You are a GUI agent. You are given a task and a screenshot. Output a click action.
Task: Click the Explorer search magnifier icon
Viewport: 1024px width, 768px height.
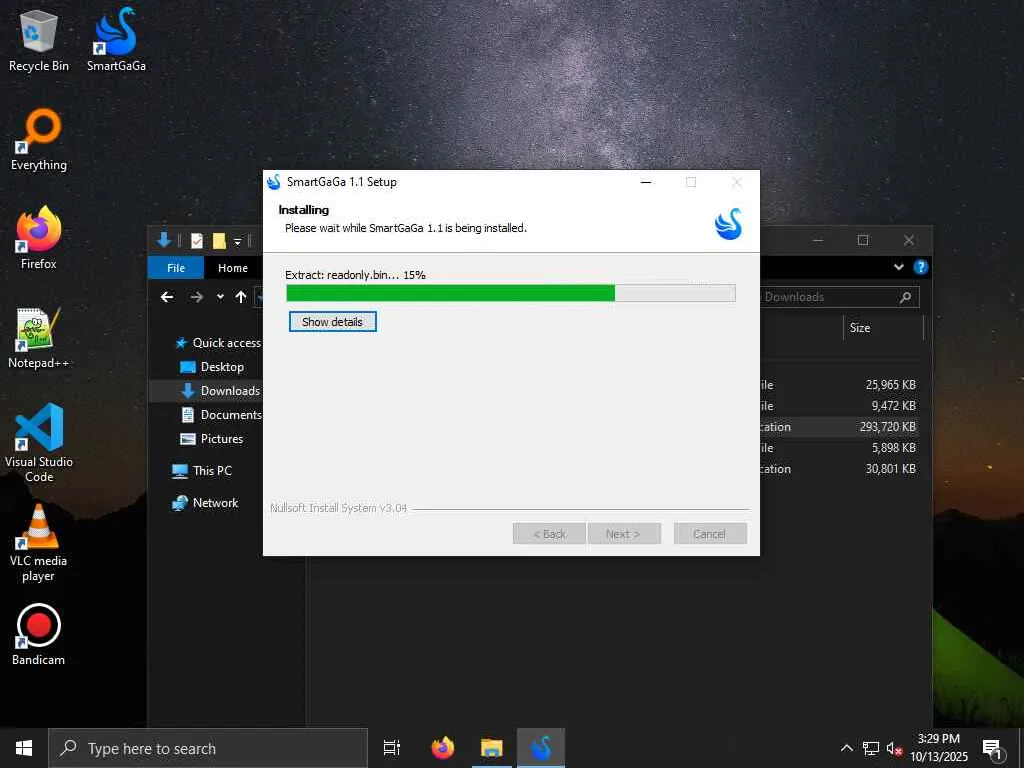(905, 297)
